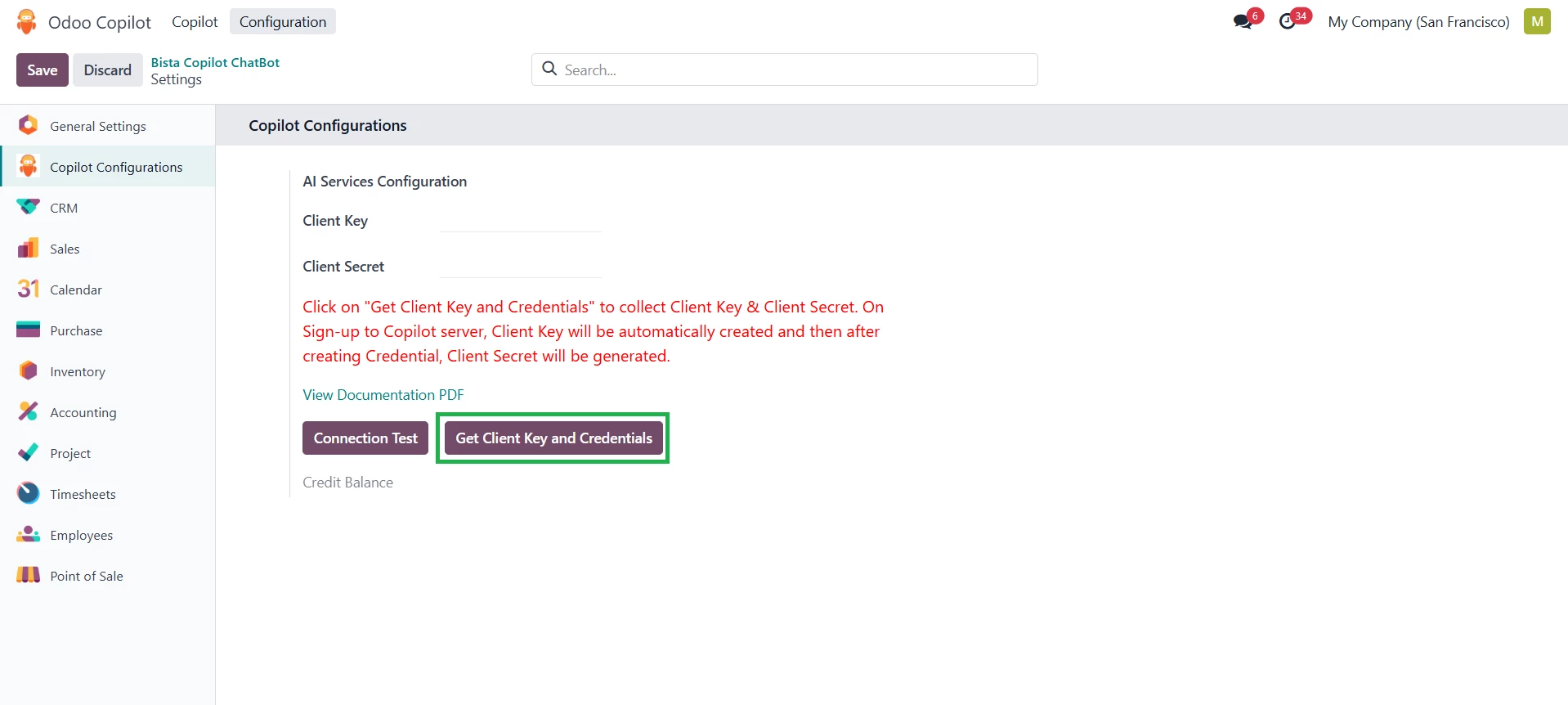
Task: Open the Point of Sale icon
Action: point(28,576)
